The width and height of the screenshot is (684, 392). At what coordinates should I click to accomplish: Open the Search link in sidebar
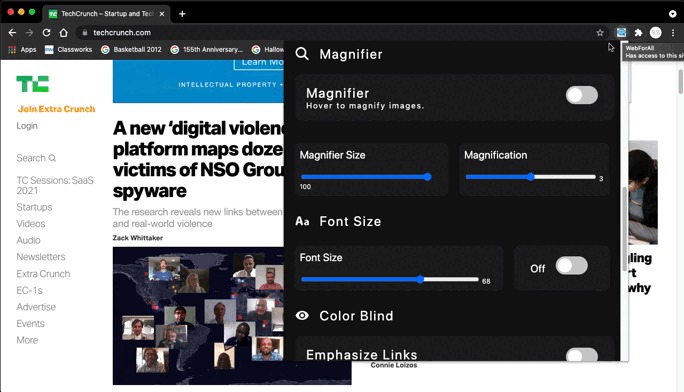(36, 158)
